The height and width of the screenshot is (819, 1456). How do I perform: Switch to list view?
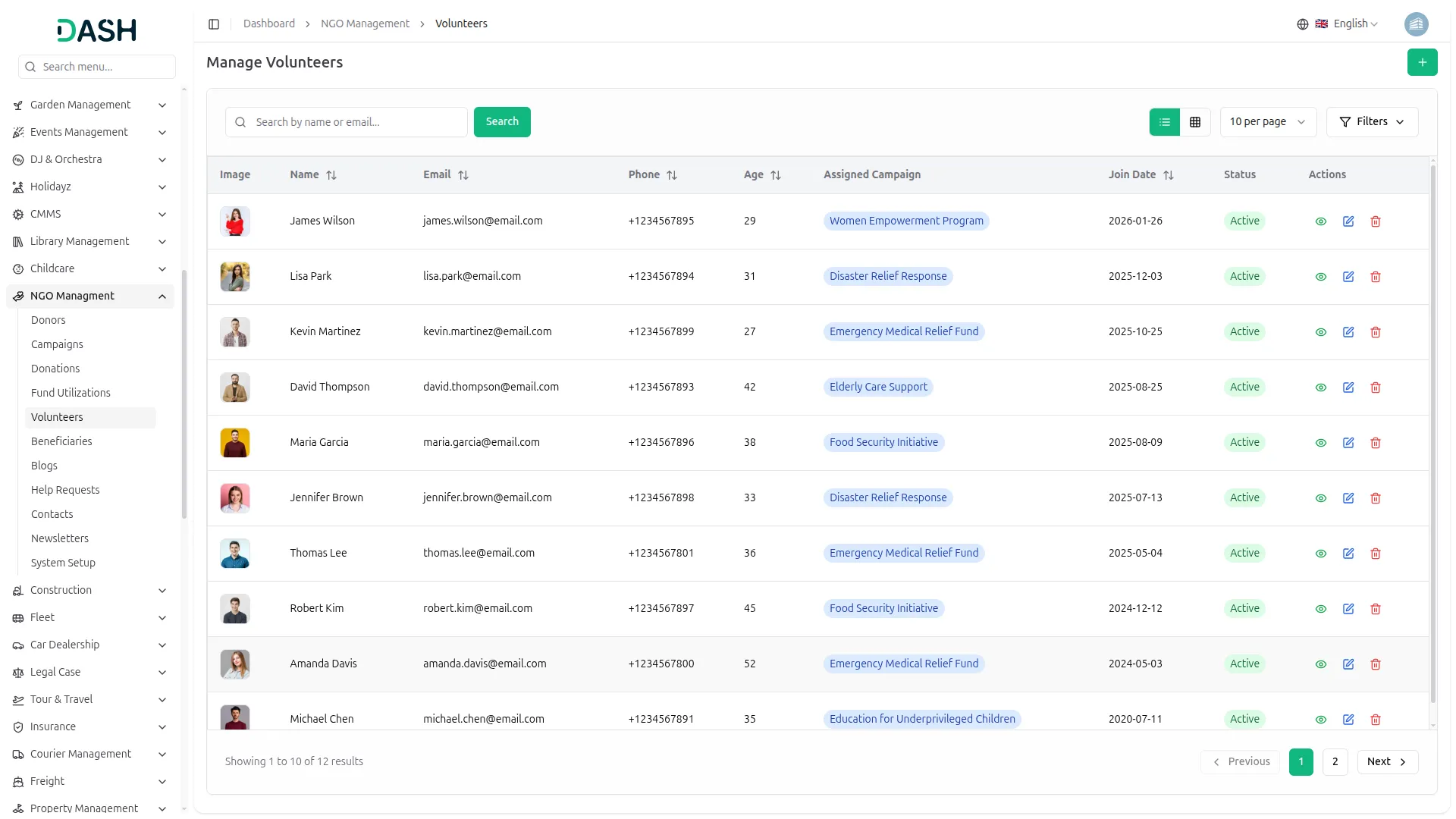[1164, 122]
